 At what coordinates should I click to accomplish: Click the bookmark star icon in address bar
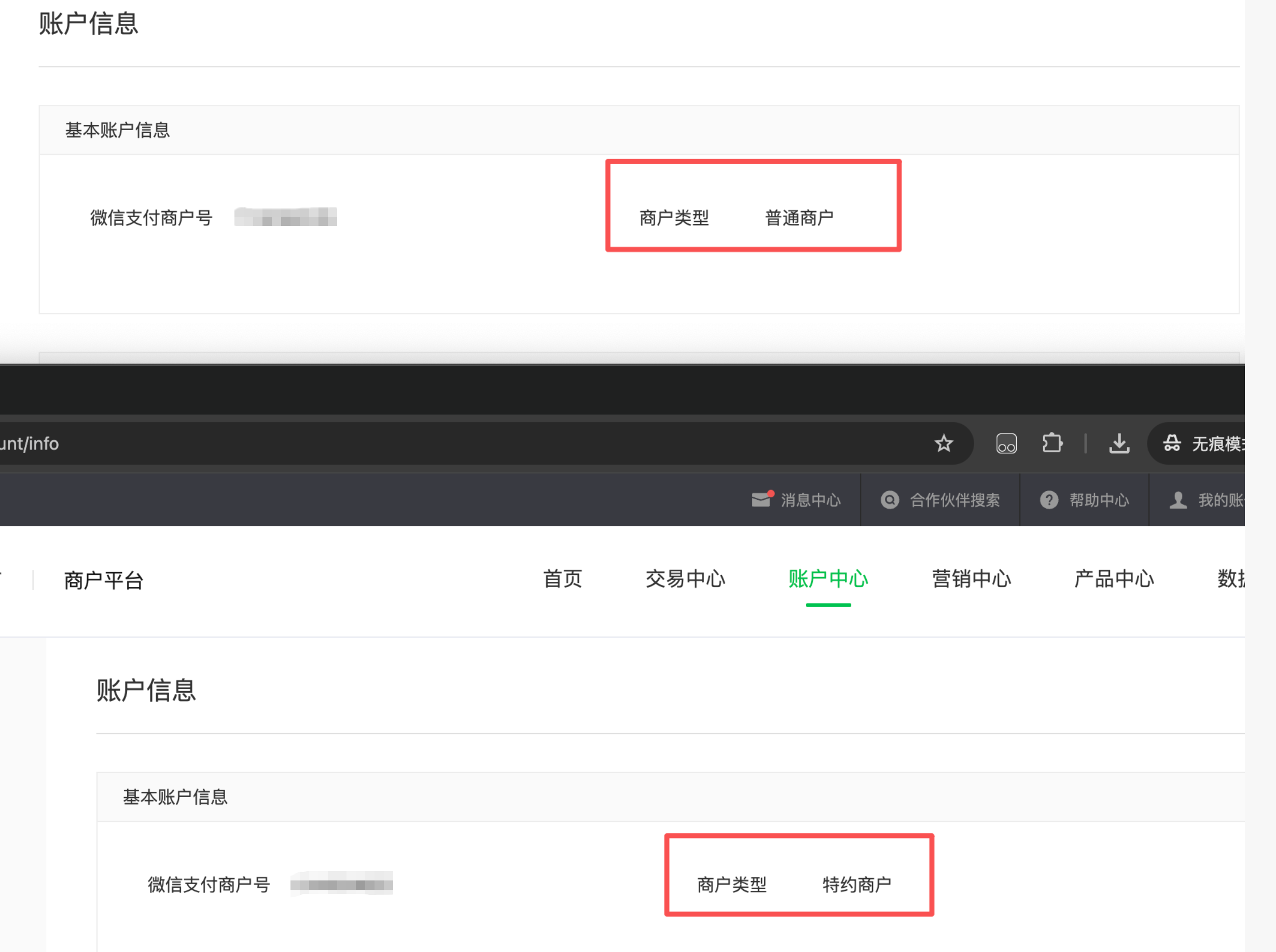tap(944, 443)
